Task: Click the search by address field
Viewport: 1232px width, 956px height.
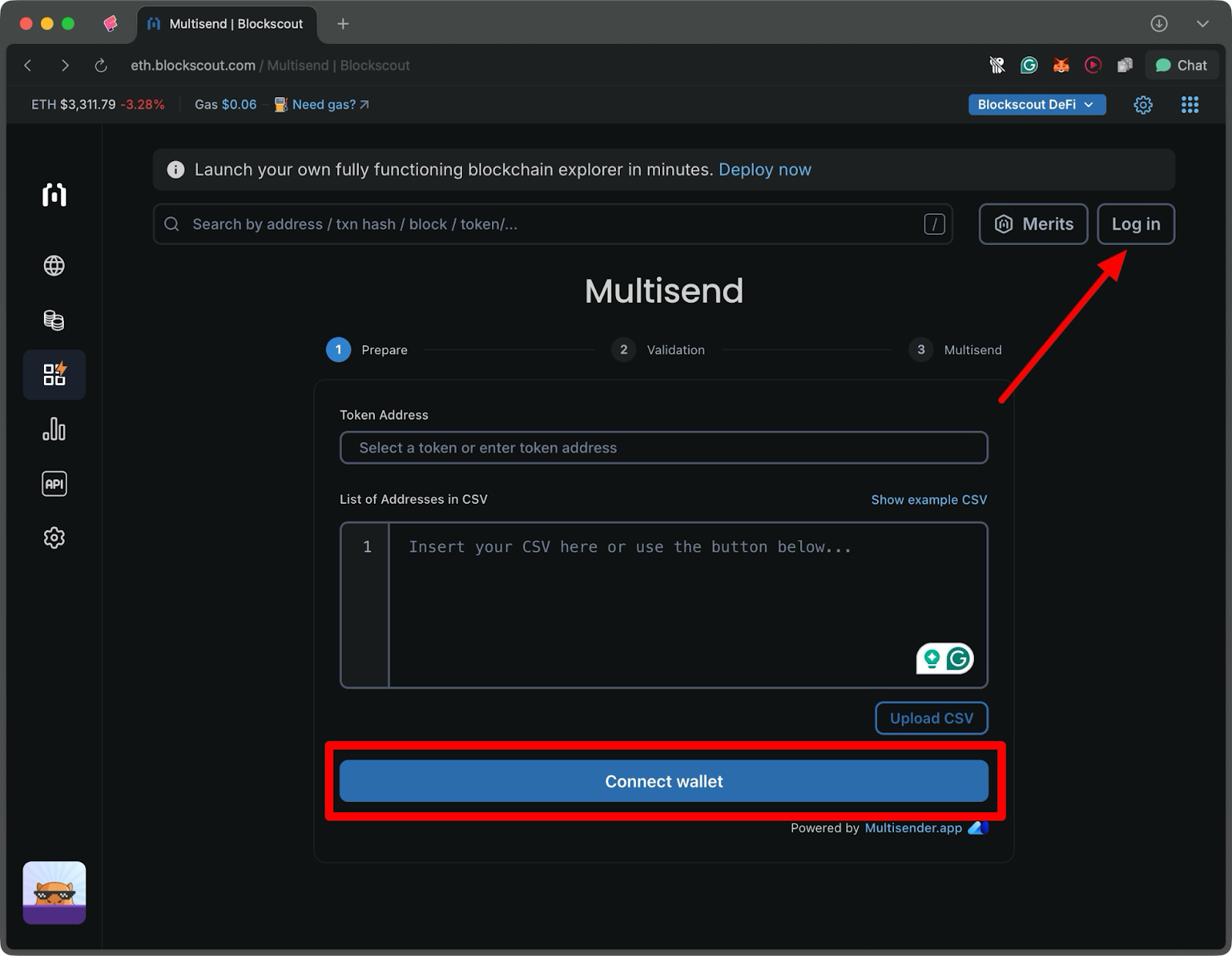Action: click(552, 224)
